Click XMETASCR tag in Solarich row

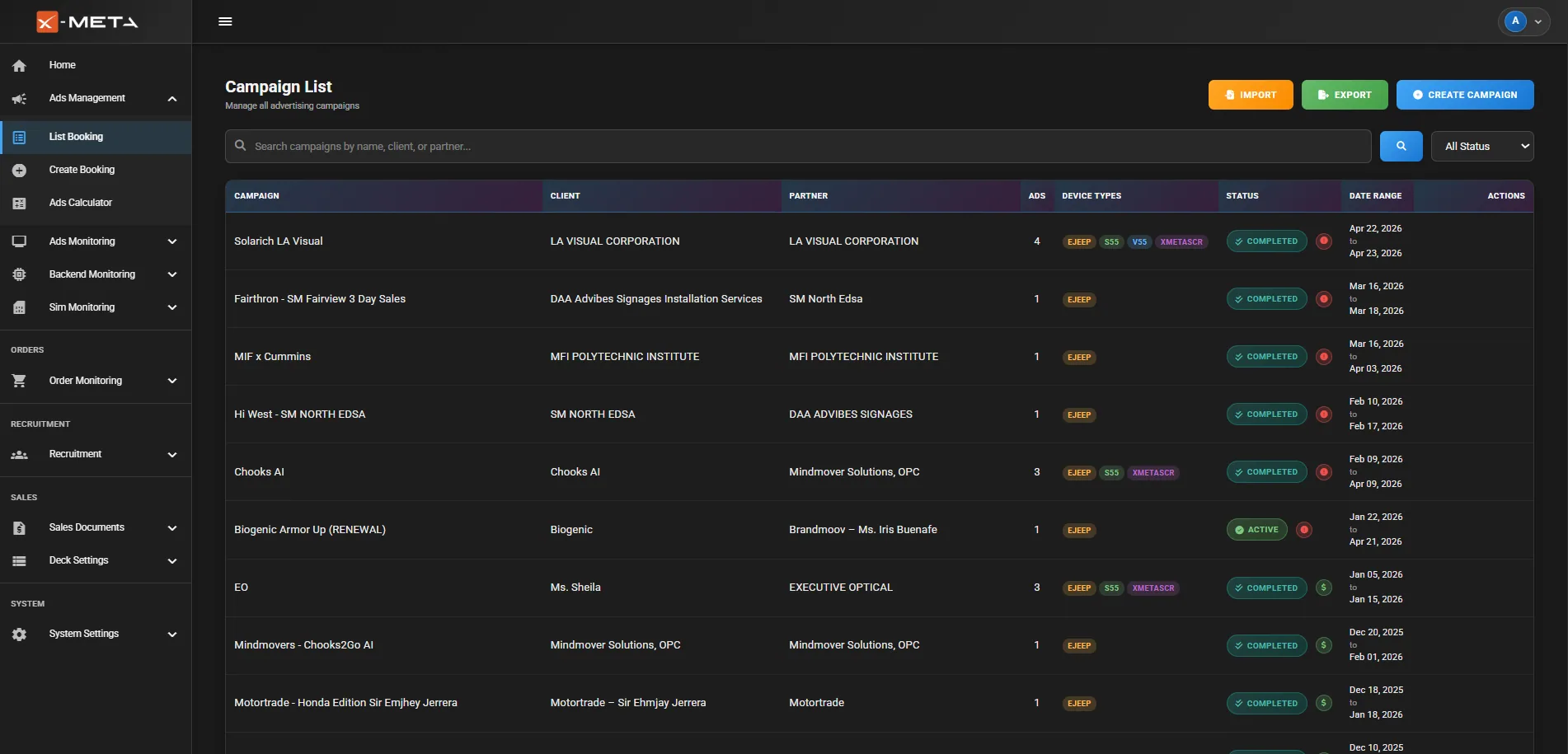1181,242
